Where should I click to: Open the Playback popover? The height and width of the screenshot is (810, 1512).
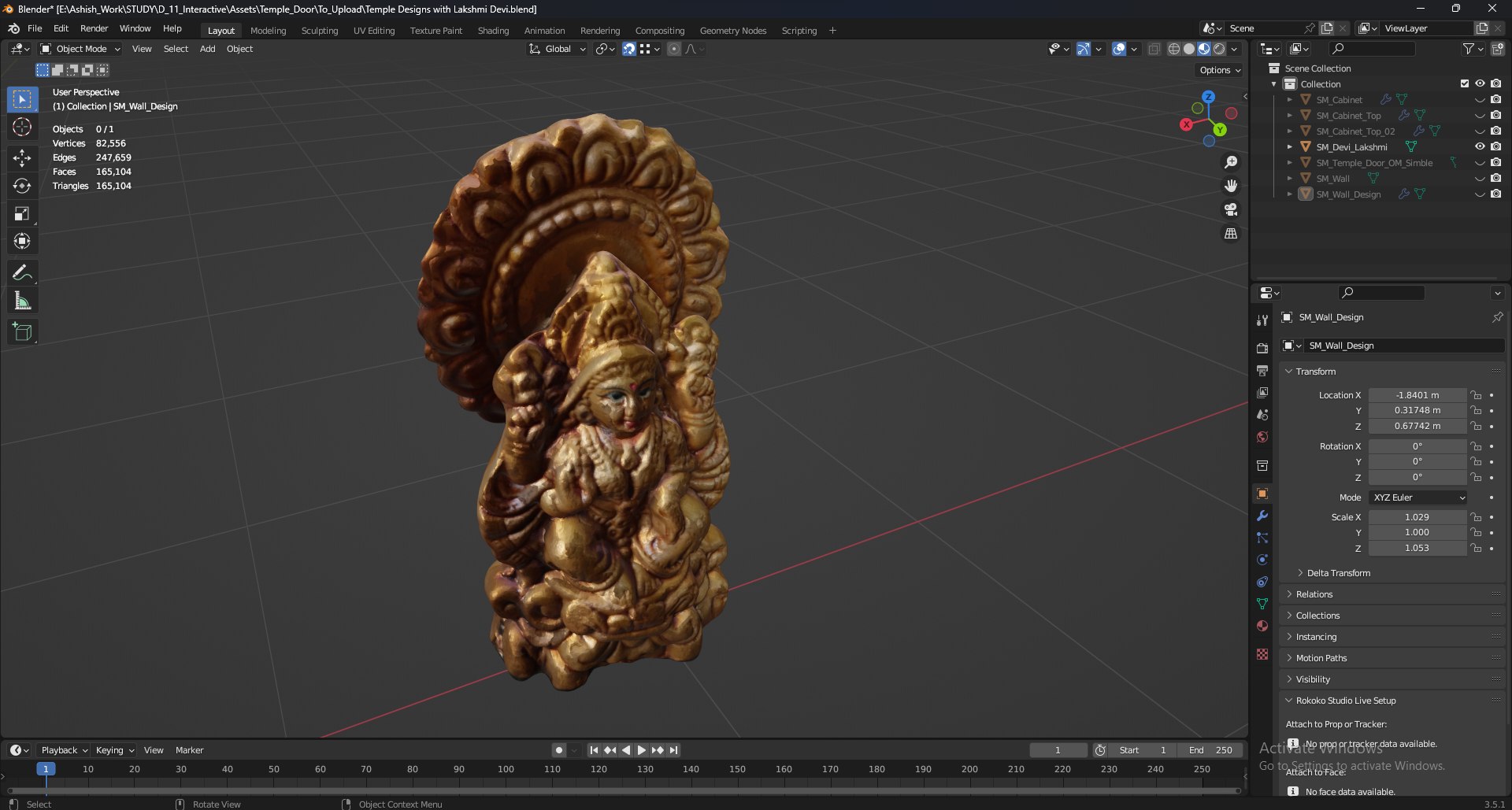click(64, 750)
